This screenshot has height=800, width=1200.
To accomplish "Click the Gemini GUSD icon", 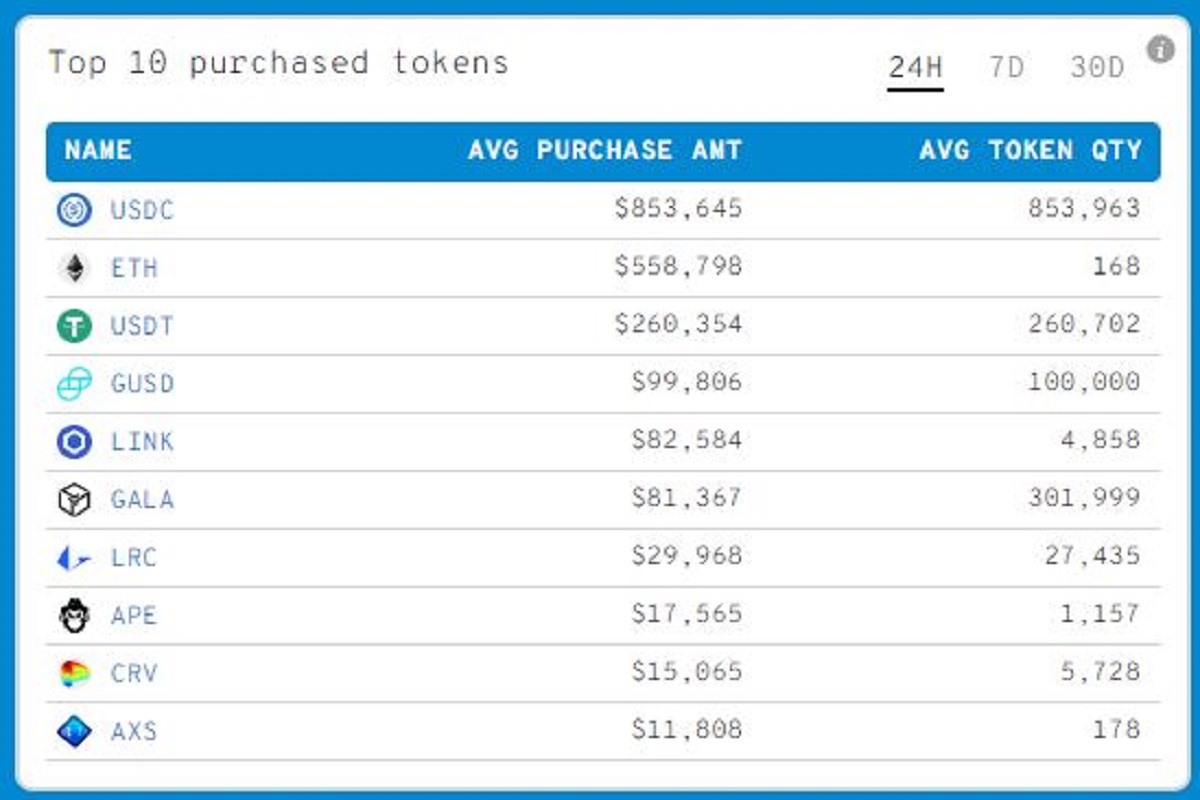I will coord(74,384).
